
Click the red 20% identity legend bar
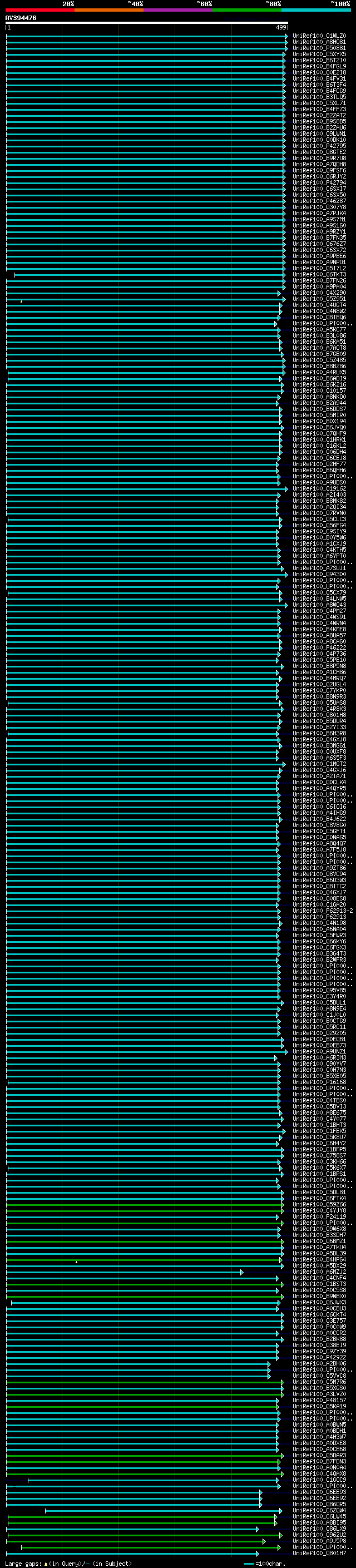[x=39, y=10]
